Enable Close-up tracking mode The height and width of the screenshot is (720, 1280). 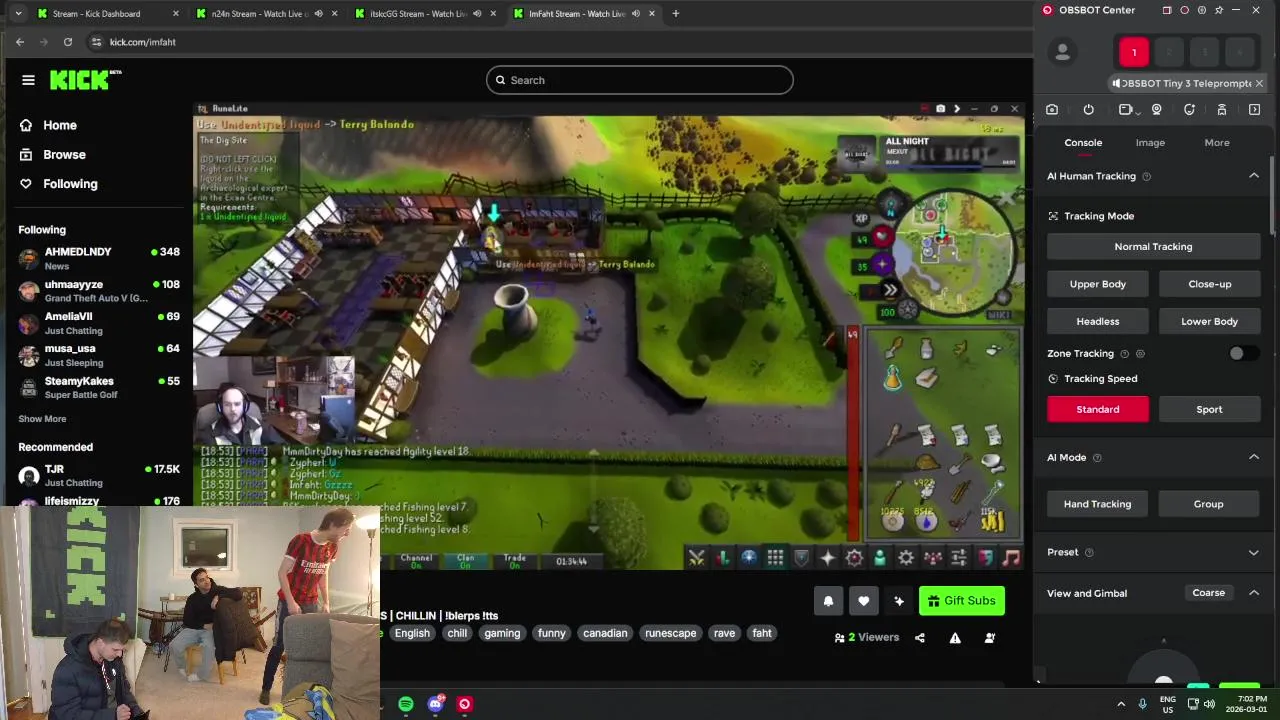[1209, 284]
